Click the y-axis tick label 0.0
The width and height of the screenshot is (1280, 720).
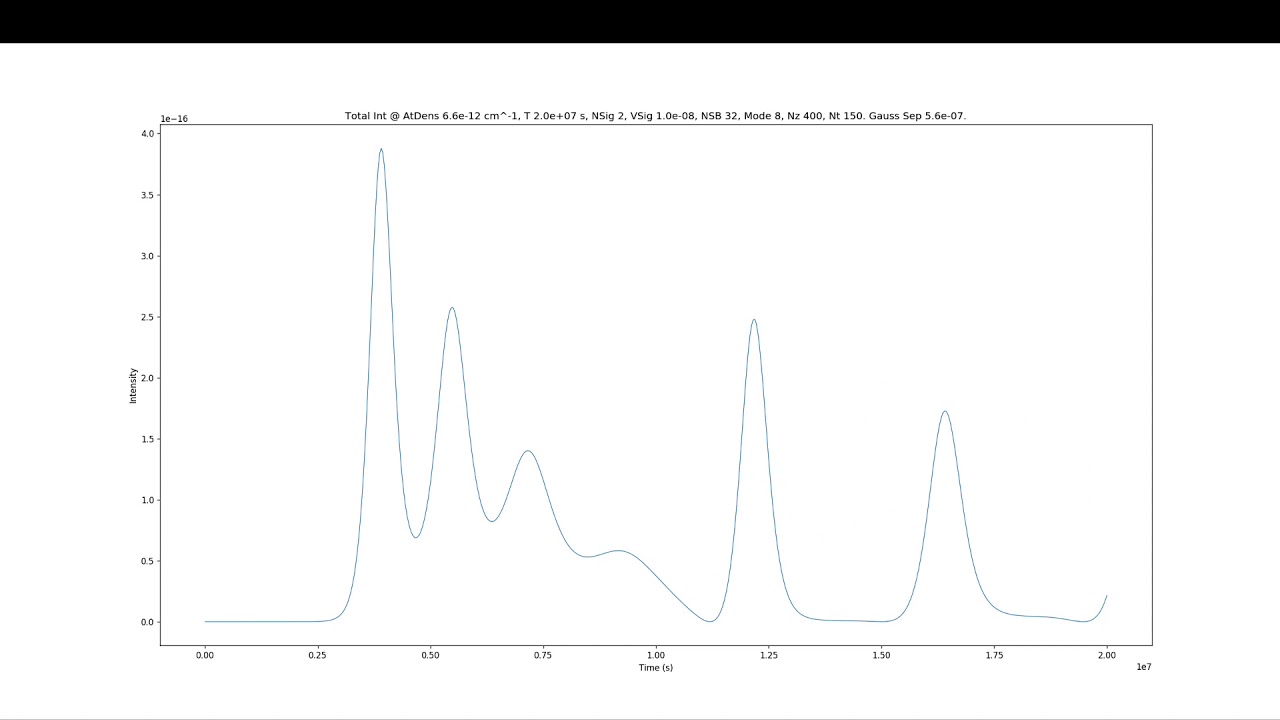point(147,622)
